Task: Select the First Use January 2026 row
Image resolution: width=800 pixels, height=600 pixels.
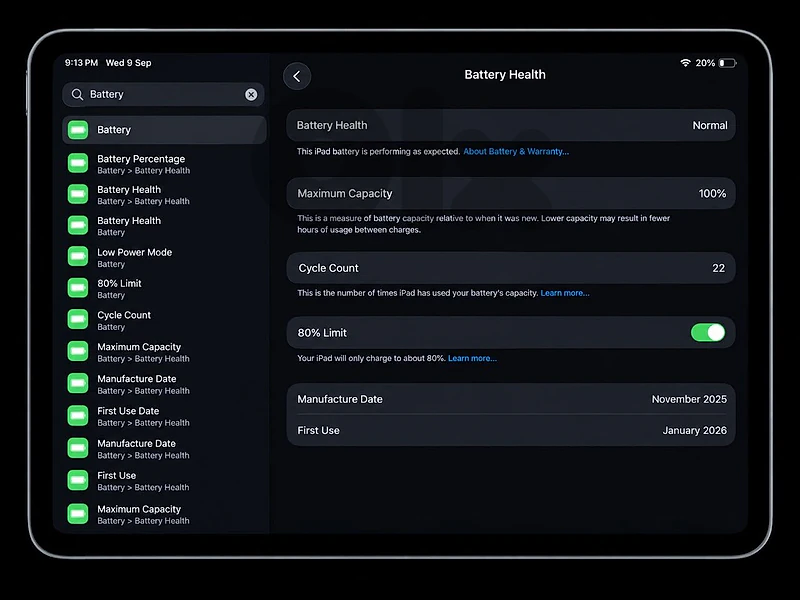Action: pyautogui.click(x=511, y=430)
